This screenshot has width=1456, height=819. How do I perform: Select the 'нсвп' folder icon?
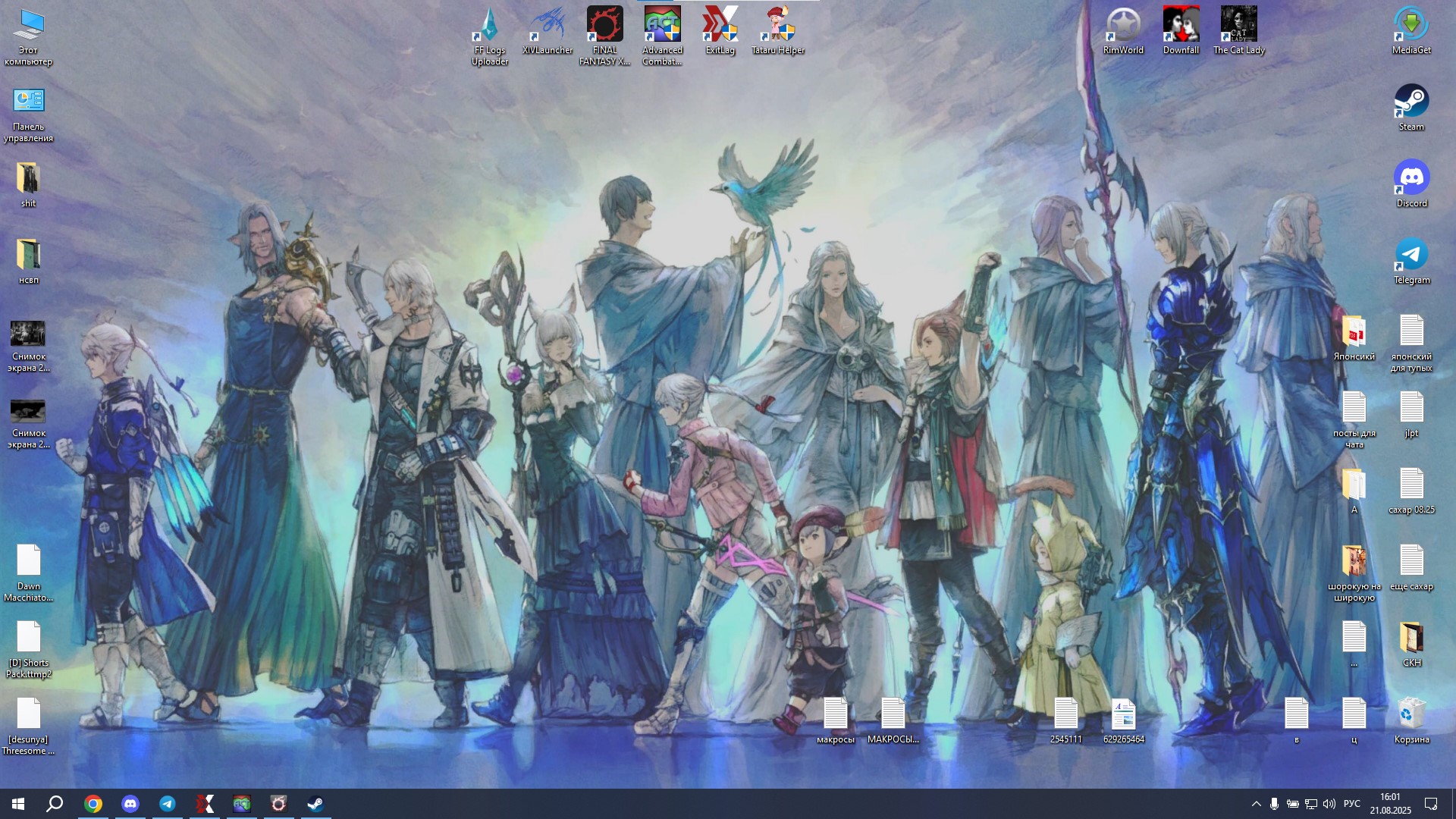click(x=29, y=261)
